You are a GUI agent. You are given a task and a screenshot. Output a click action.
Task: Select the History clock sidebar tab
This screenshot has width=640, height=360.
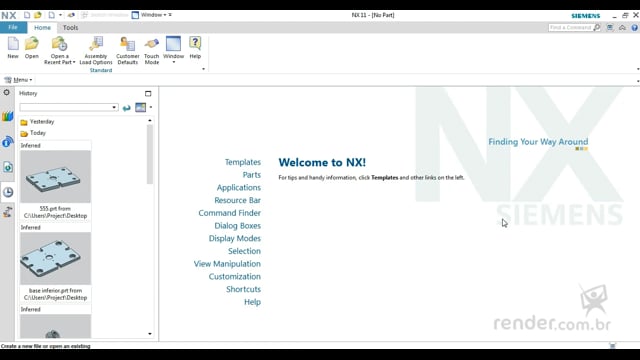coord(8,192)
